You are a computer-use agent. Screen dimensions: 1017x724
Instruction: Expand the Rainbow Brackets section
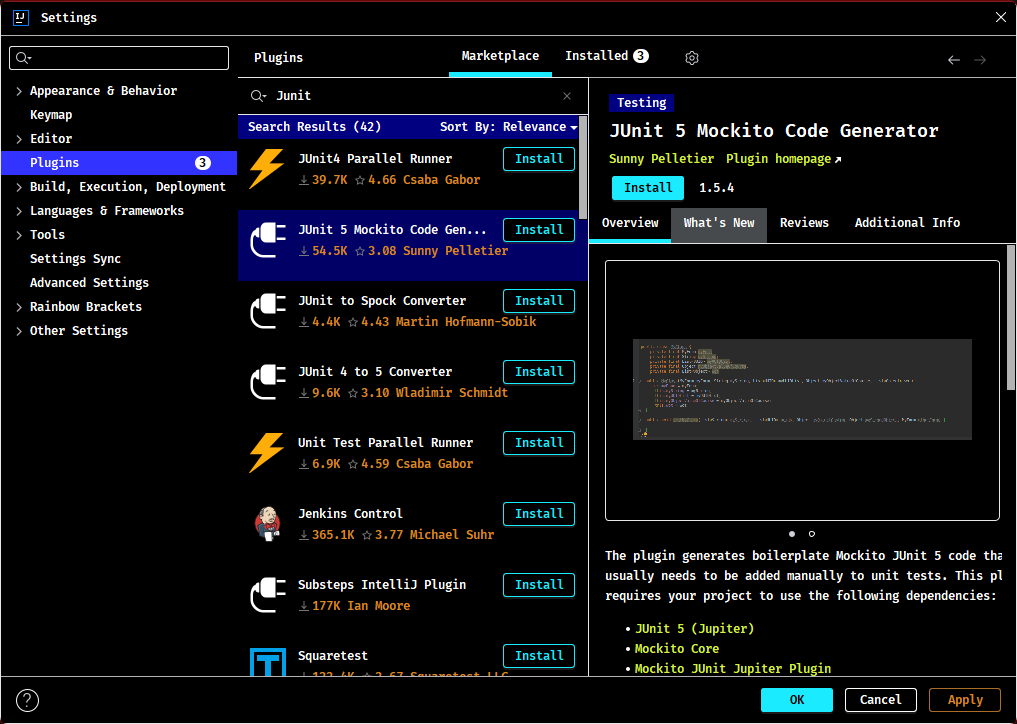pyautogui.click(x=19, y=307)
